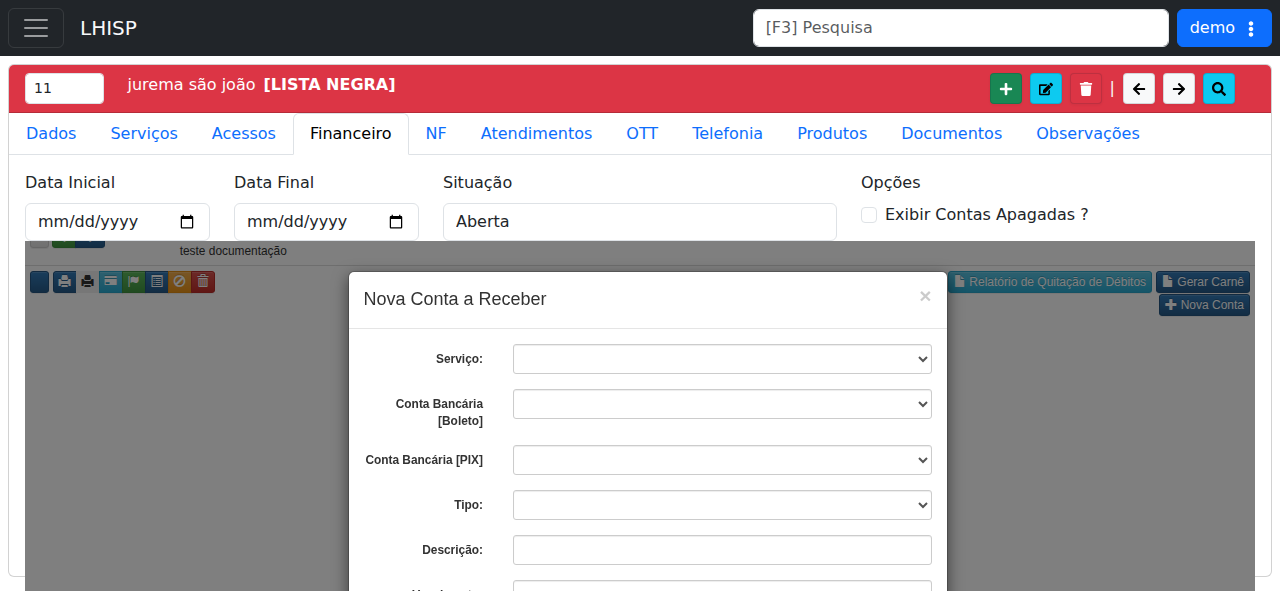Screen dimensions: 1280x598
Task: Enable Exibir Contas Apagadas checkbox
Action: (x=869, y=215)
